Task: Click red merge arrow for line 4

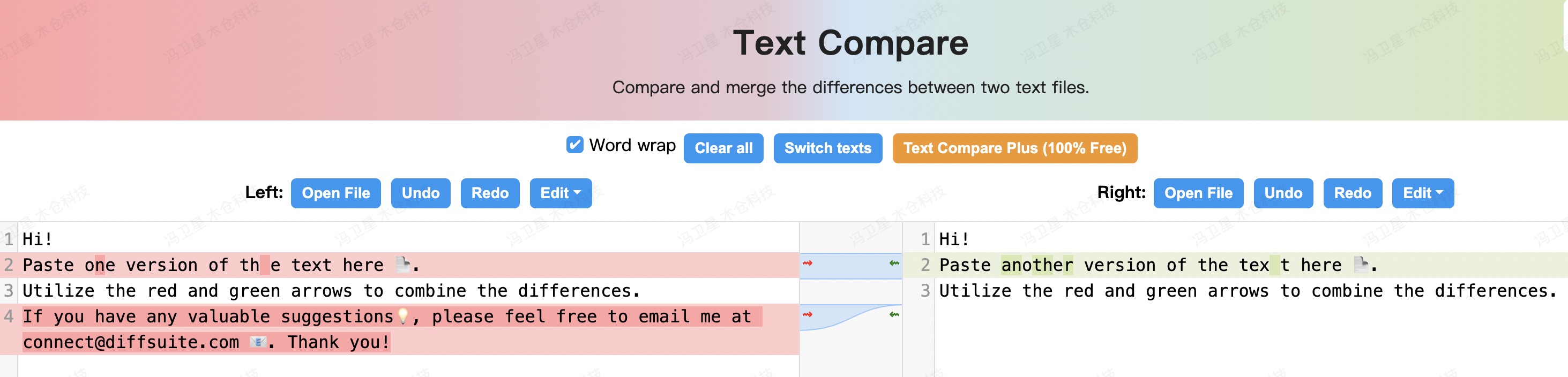Action: [807, 314]
